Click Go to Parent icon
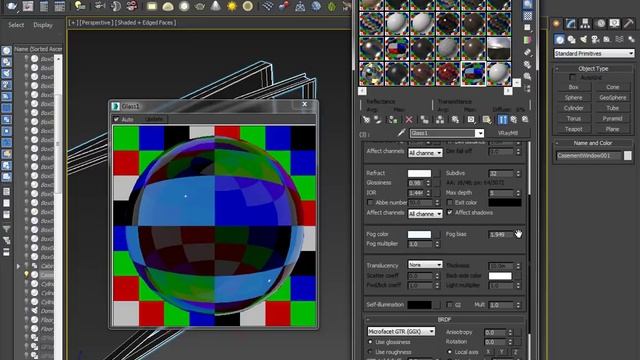 tap(513, 120)
